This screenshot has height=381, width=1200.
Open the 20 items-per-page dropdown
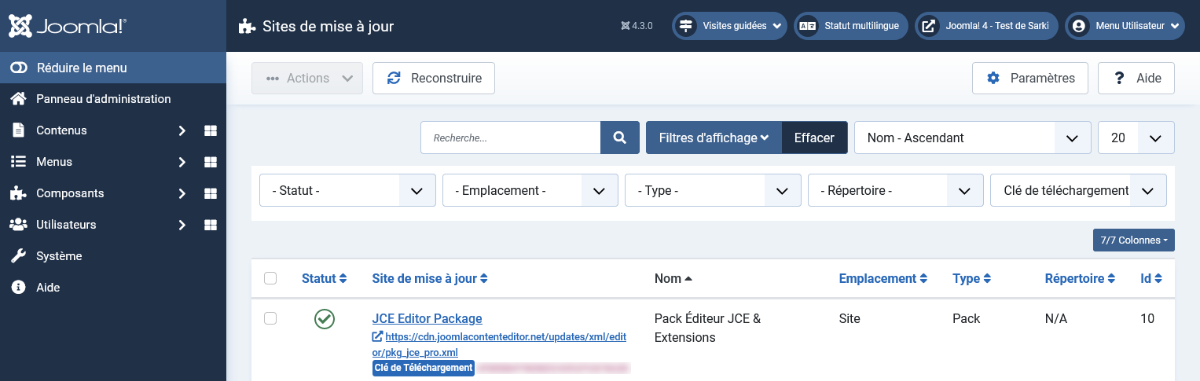coord(1136,138)
